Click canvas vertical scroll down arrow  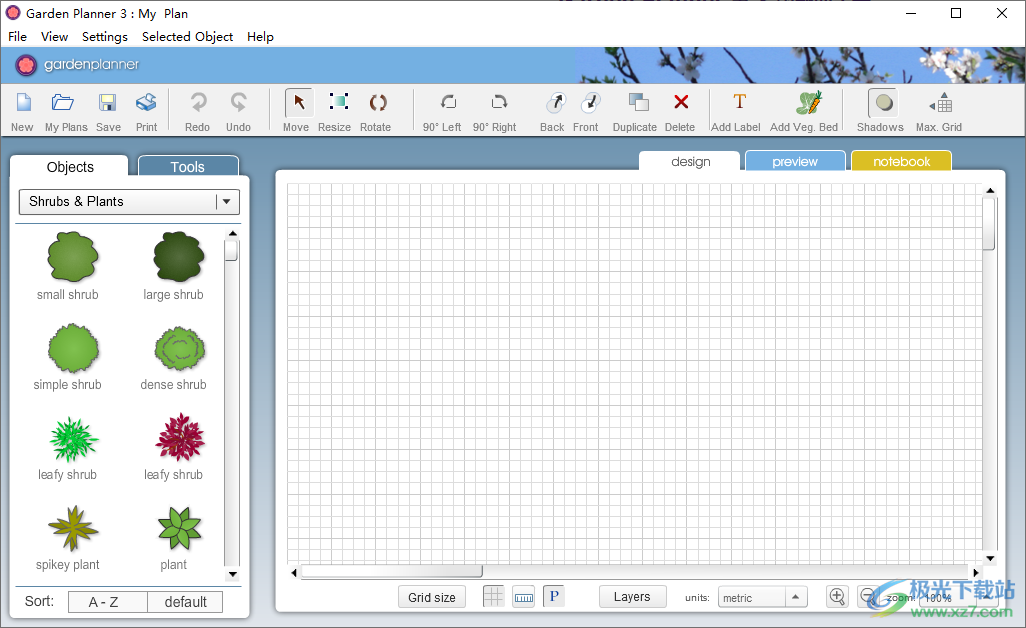tap(990, 559)
